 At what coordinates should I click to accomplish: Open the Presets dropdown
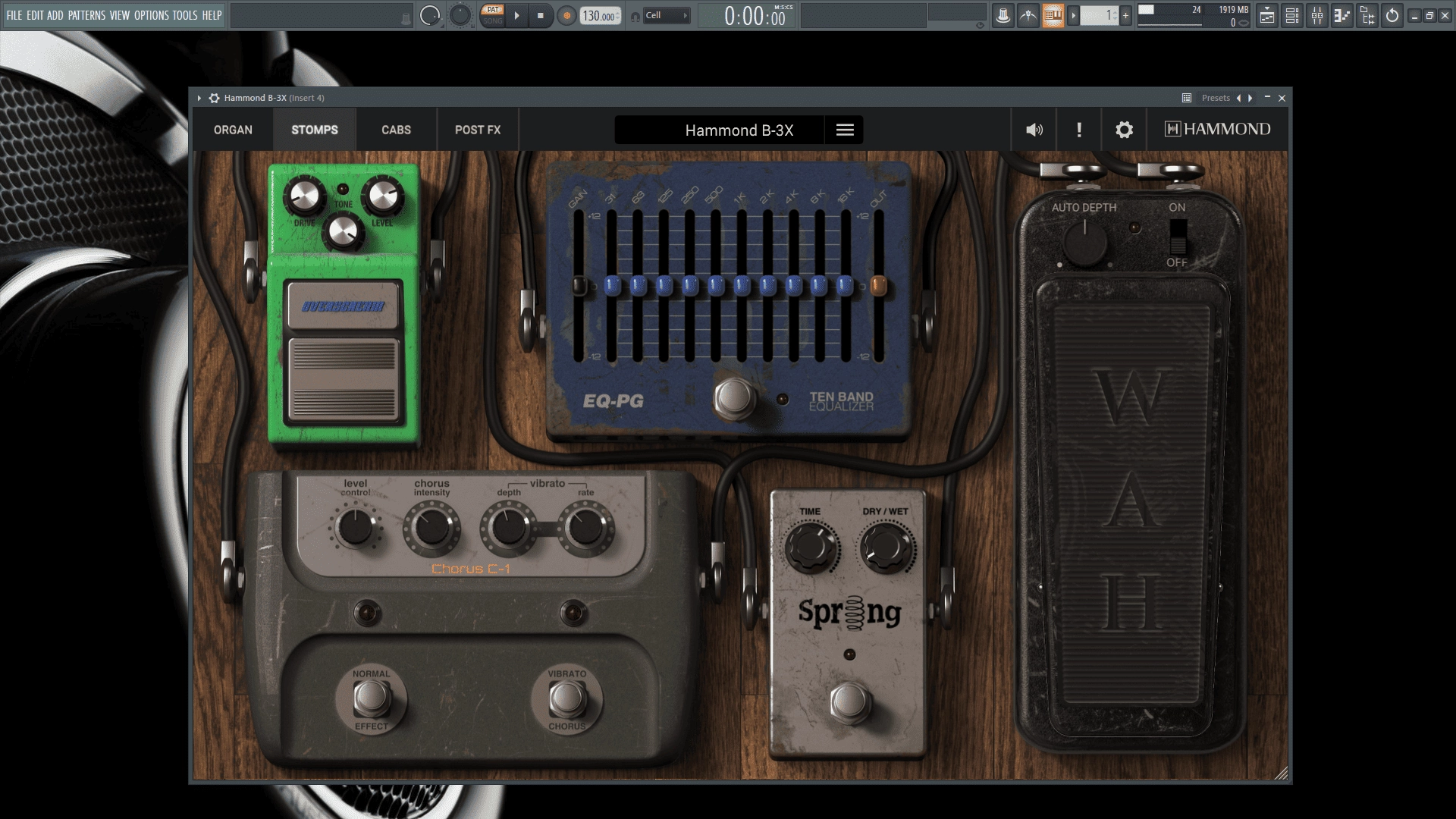coord(1216,98)
